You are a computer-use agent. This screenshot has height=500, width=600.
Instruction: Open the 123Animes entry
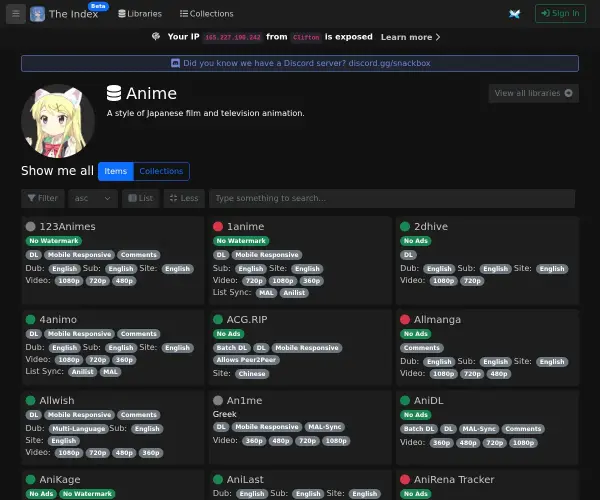67,226
